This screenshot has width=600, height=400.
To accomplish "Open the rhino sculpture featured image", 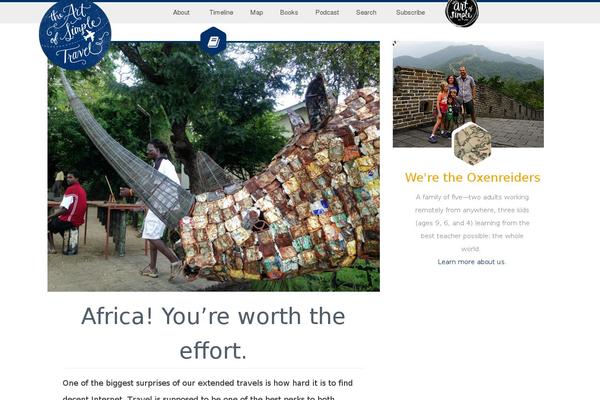I will 214,167.
